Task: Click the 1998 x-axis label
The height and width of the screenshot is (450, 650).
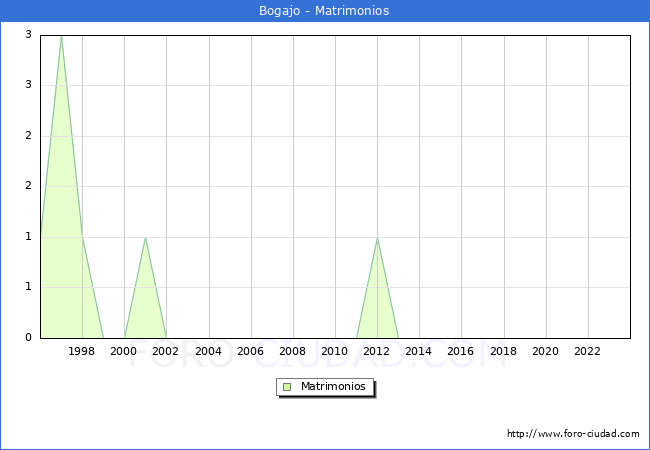Action: tap(81, 351)
